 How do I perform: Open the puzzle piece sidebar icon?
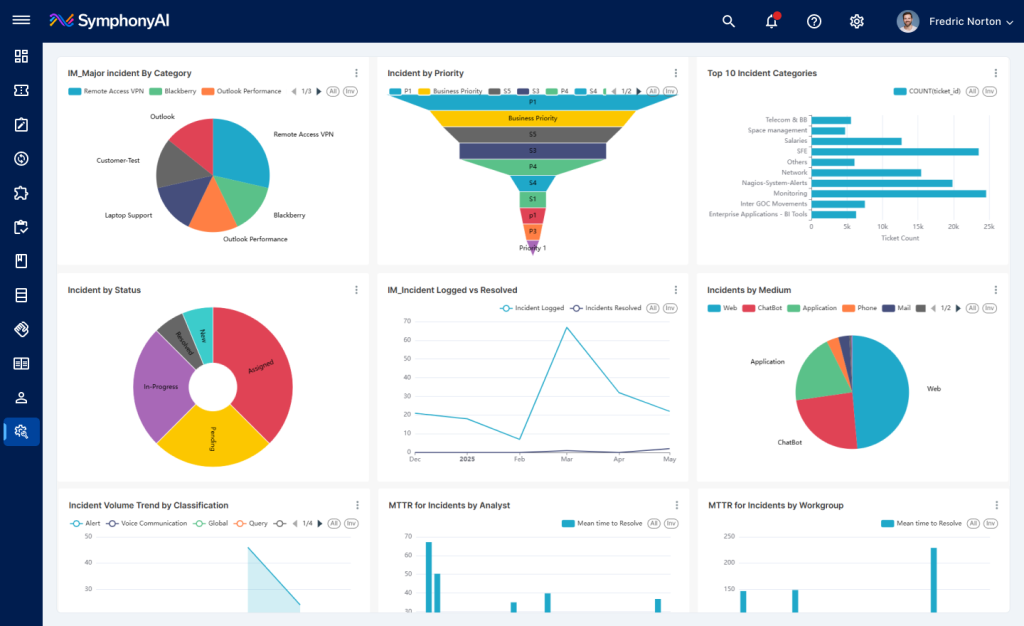21,193
